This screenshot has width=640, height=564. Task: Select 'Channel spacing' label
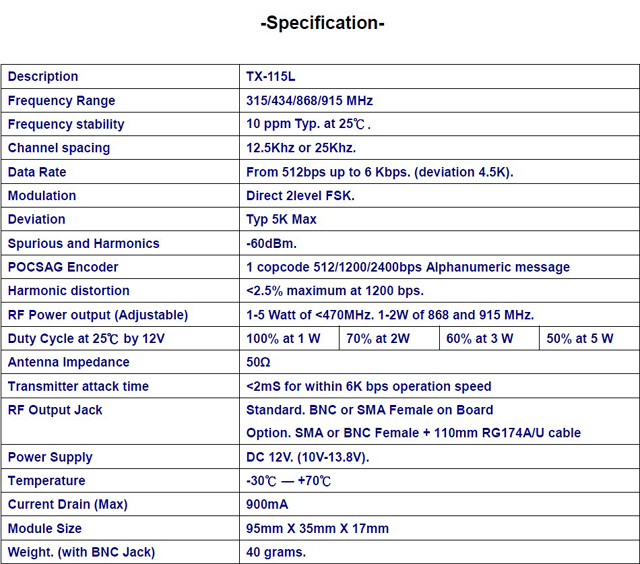59,148
